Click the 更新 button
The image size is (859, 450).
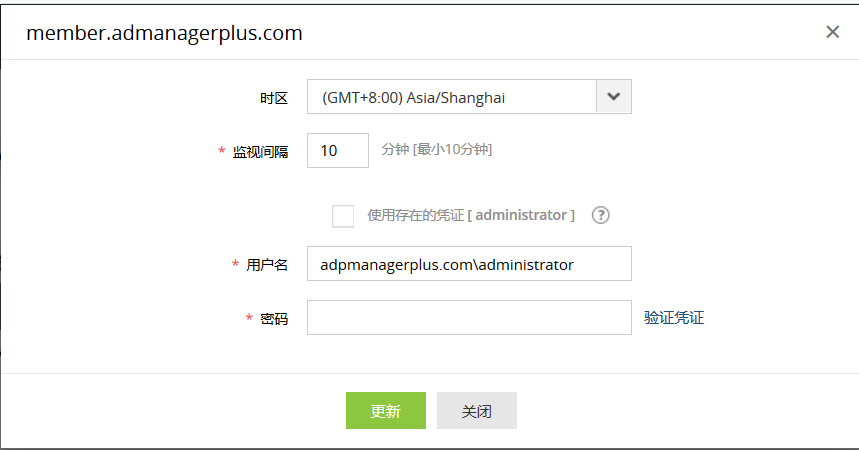(x=386, y=411)
